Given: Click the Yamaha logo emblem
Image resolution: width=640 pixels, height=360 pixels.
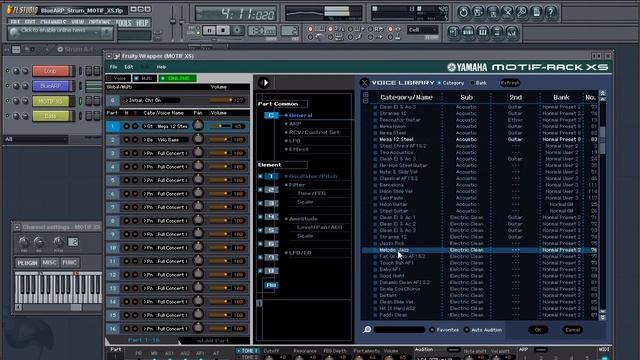Looking at the screenshot, I should [451, 67].
